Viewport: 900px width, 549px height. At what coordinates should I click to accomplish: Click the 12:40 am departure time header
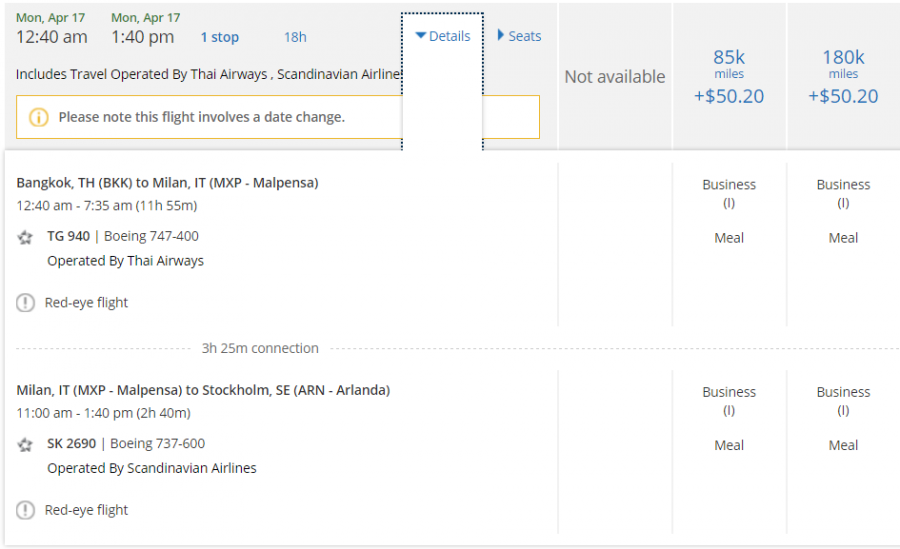point(52,37)
